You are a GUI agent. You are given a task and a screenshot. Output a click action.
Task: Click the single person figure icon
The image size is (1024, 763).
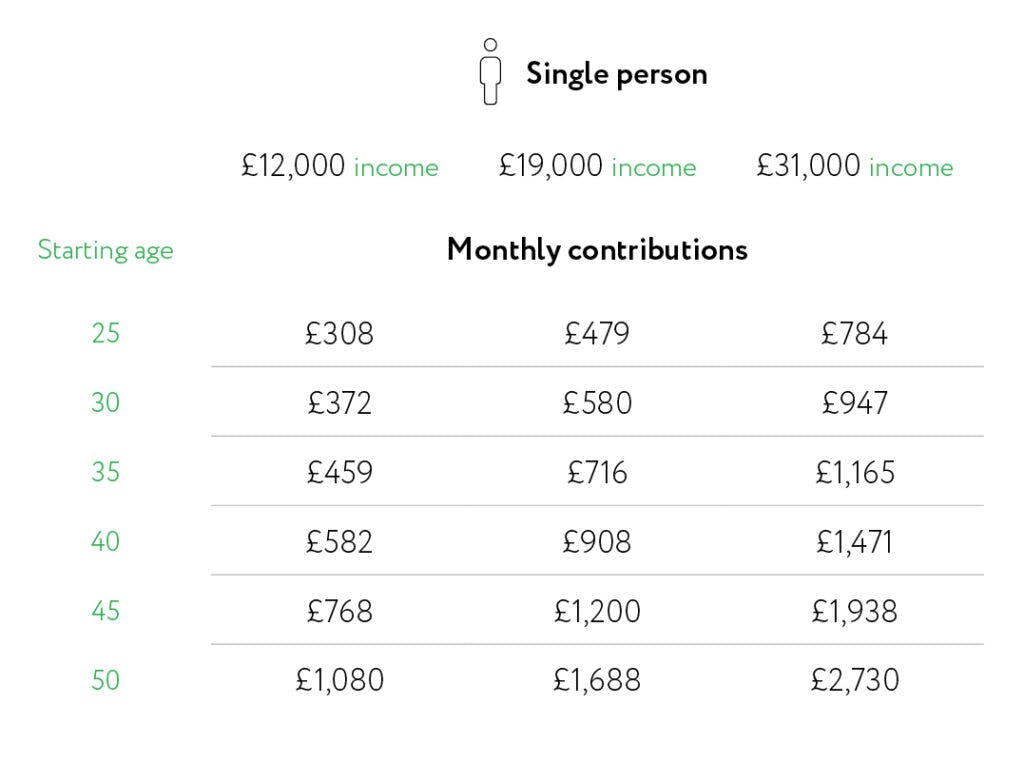click(490, 72)
